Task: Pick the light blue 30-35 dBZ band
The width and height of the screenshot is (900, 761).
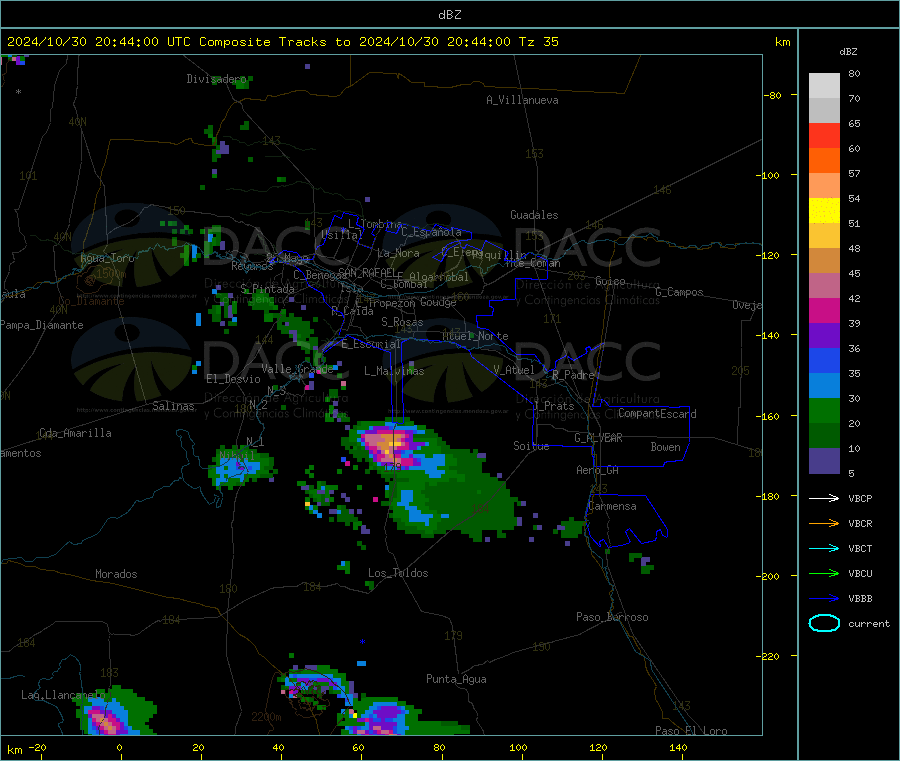Action: [x=824, y=386]
